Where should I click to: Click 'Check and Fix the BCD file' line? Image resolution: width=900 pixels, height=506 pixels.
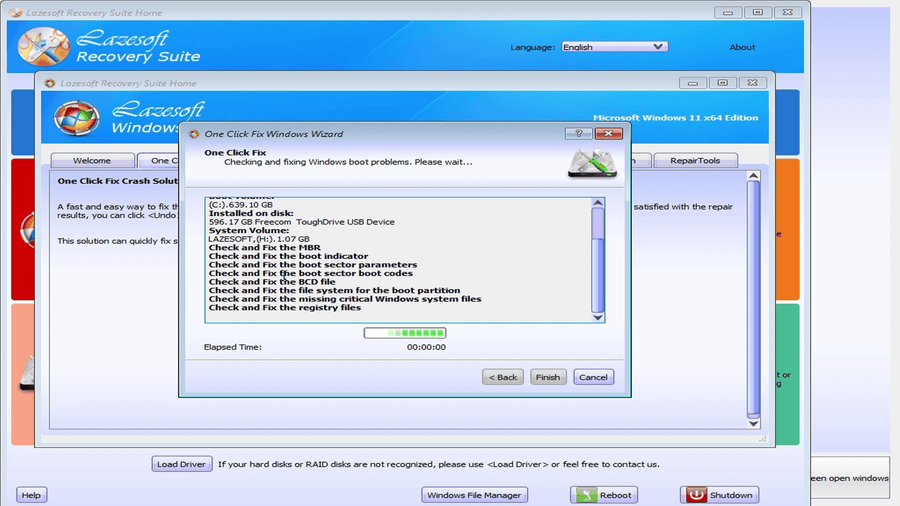(272, 282)
